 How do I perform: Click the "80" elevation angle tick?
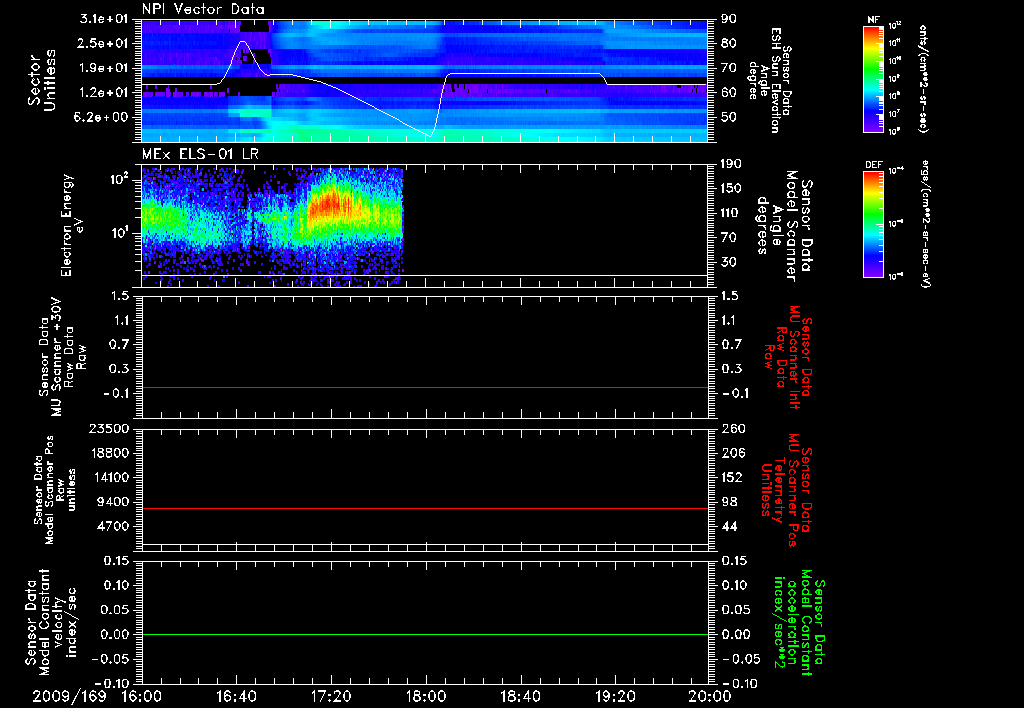[729, 43]
